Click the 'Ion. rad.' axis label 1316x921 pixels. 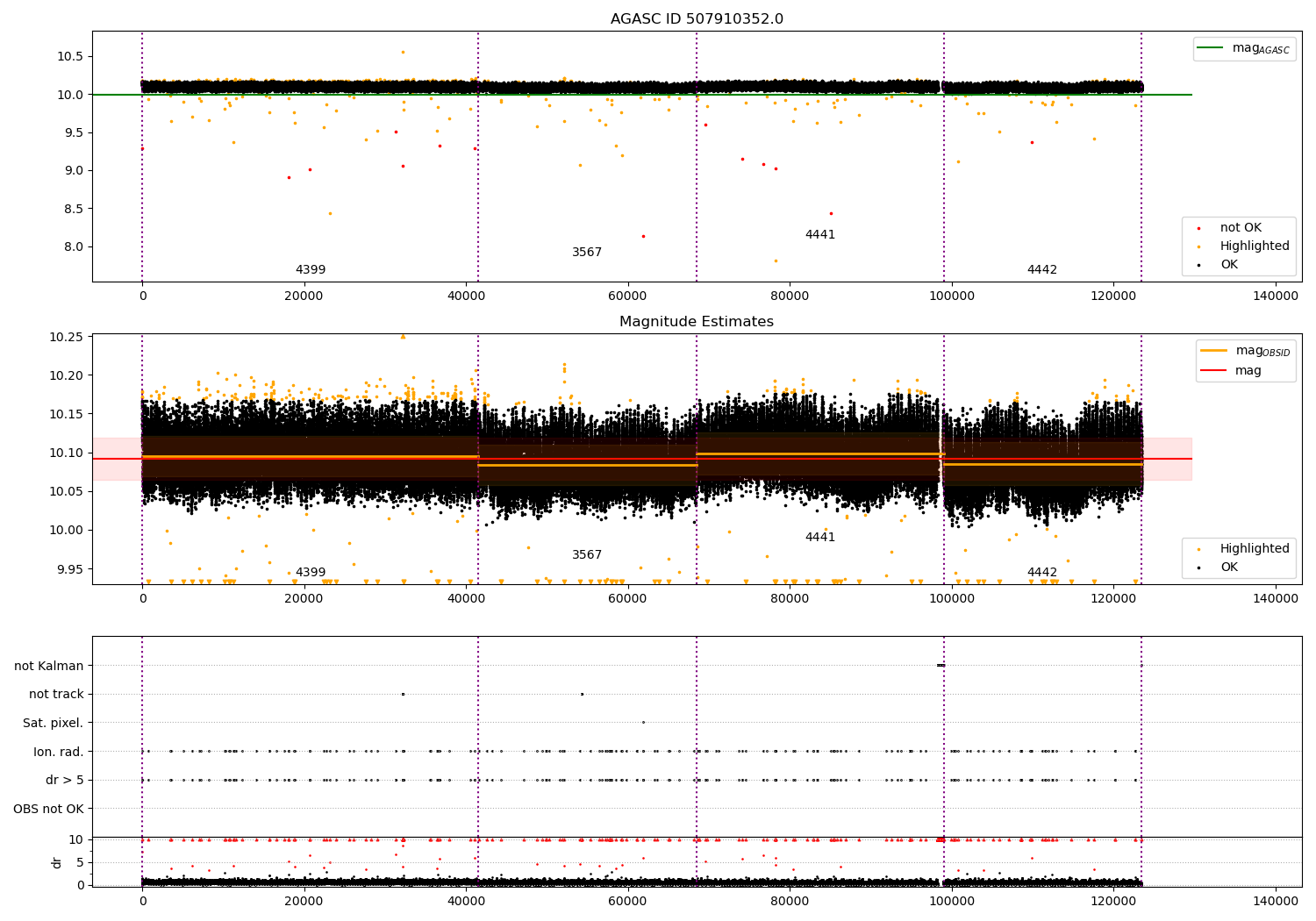click(x=59, y=752)
